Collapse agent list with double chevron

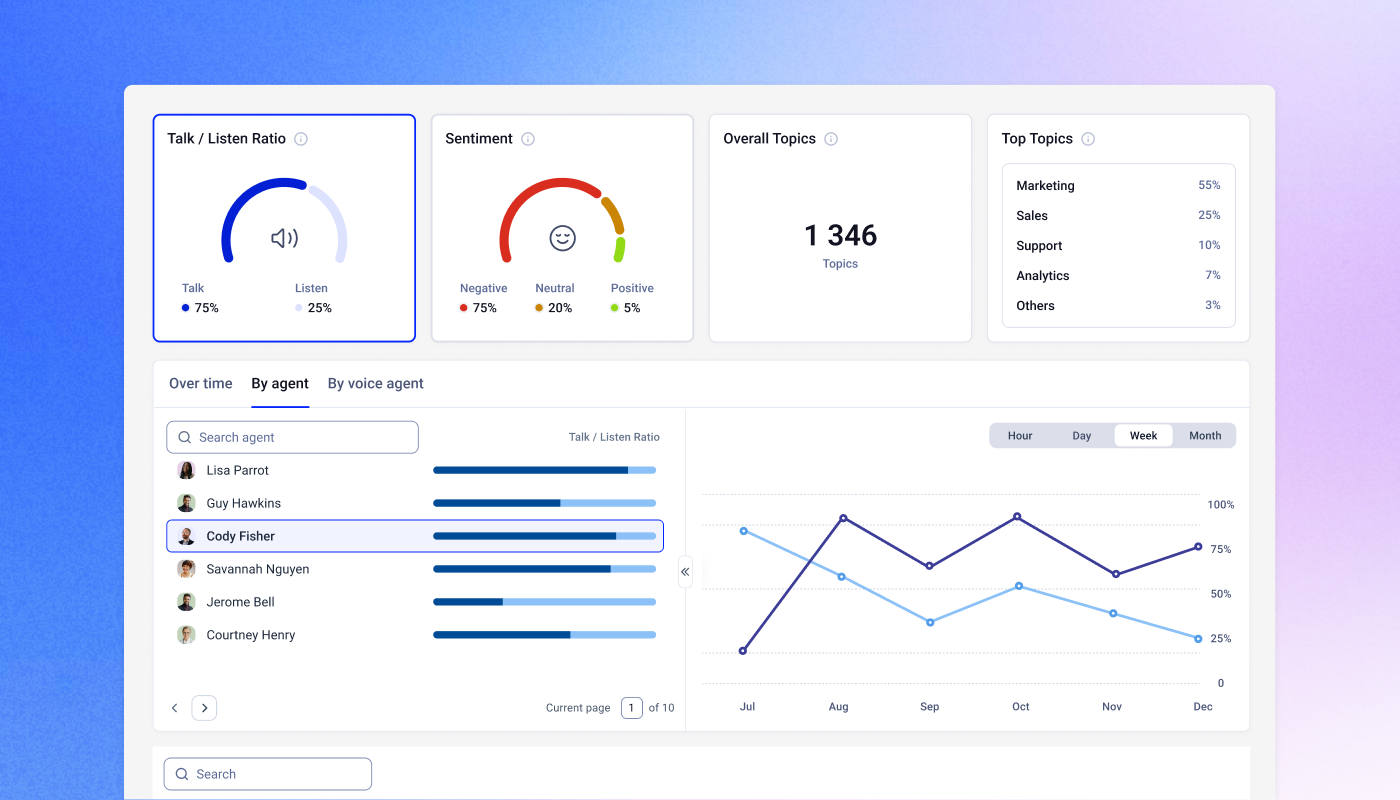[685, 572]
